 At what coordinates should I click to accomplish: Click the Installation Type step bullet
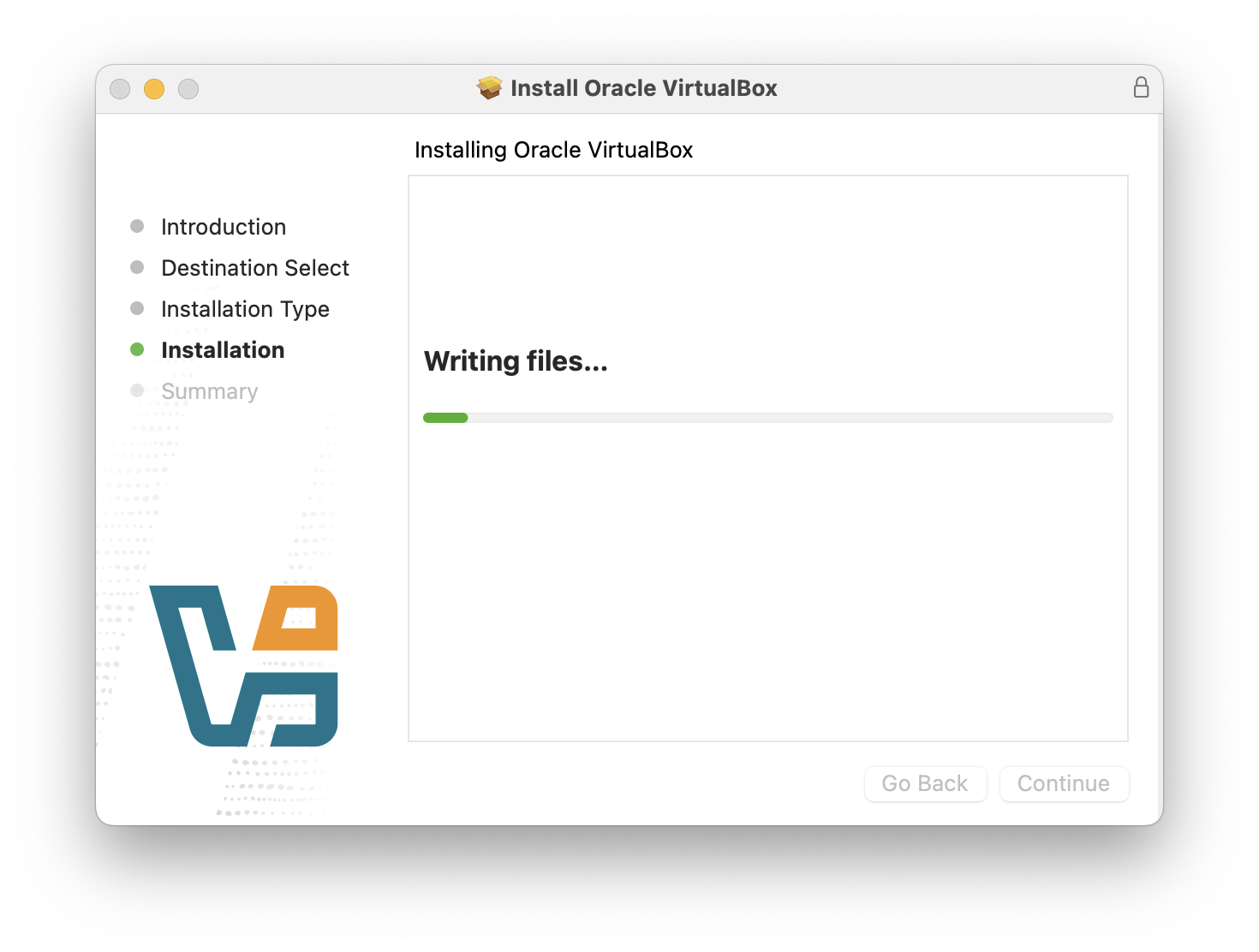click(x=137, y=308)
